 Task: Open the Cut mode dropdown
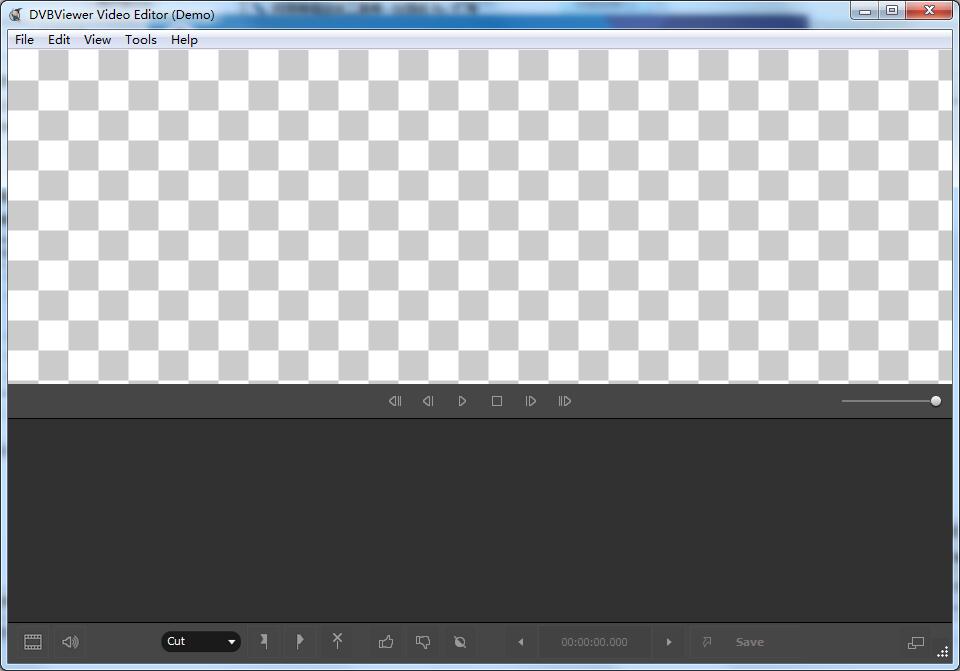tap(200, 641)
